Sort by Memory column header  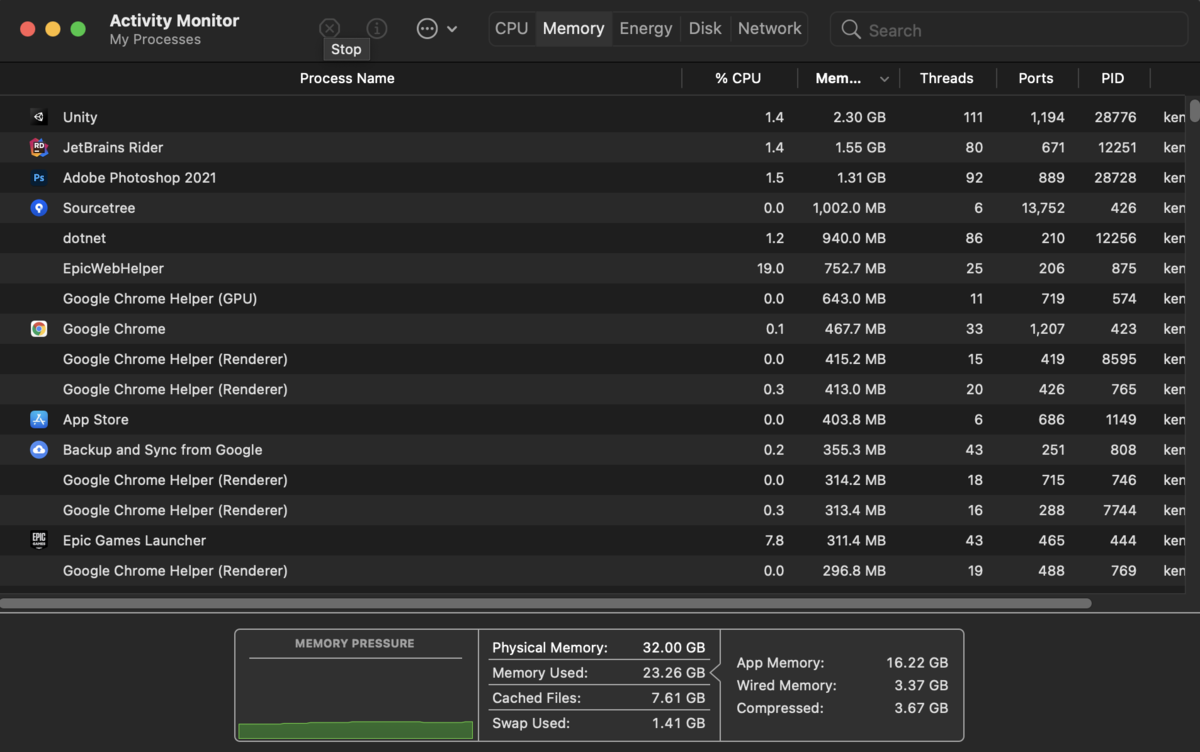click(x=839, y=78)
